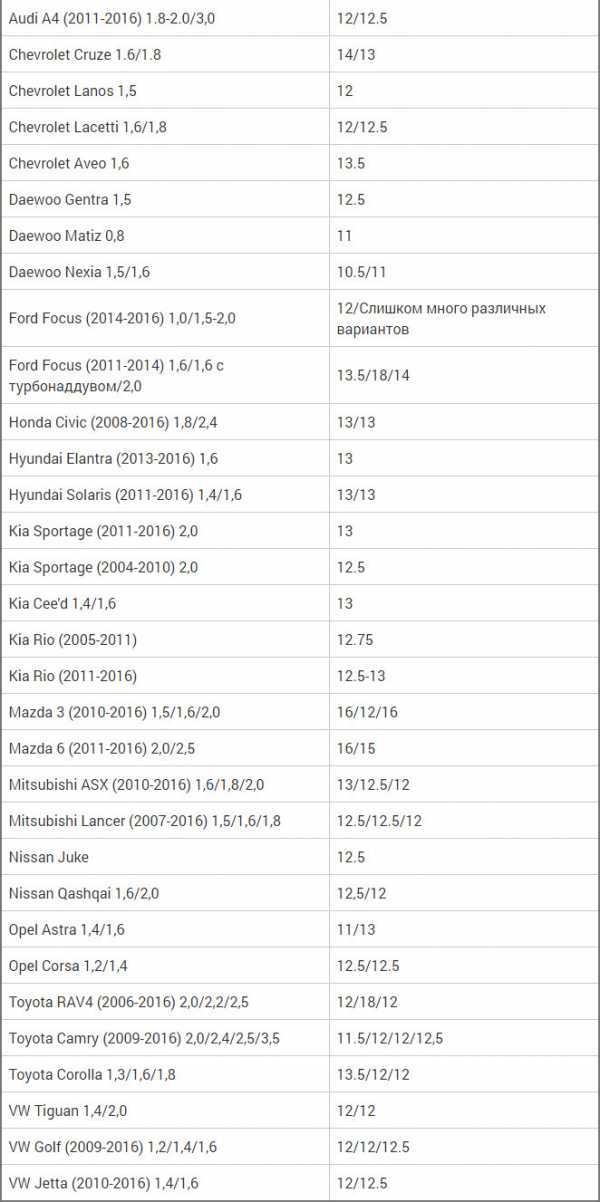600x1202 pixels.
Task: Select the Kia Rio (2005-2011) value 12.75
Action: [x=355, y=639]
